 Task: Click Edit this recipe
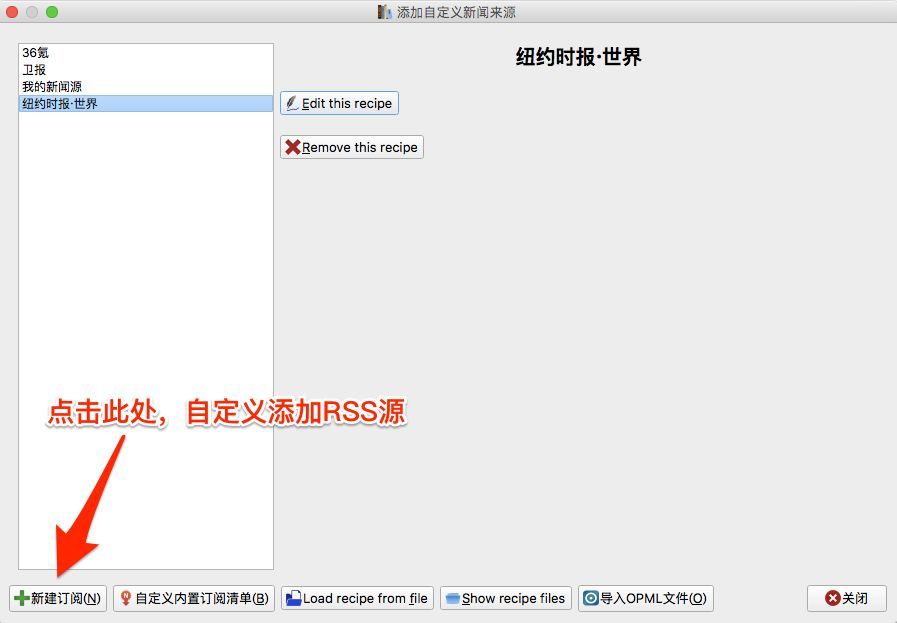(x=339, y=104)
